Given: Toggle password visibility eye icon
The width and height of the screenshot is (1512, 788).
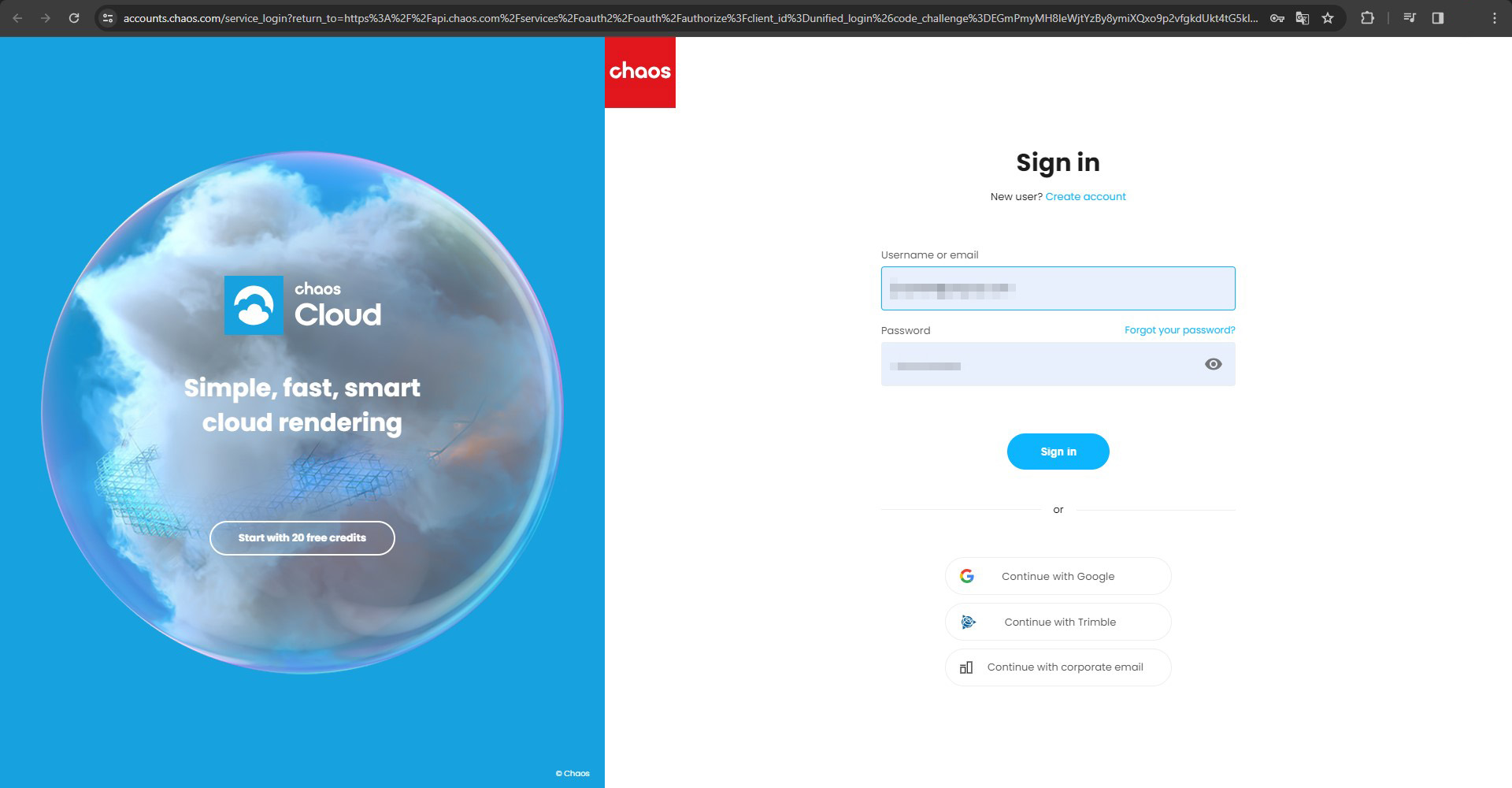Looking at the screenshot, I should 1213,364.
